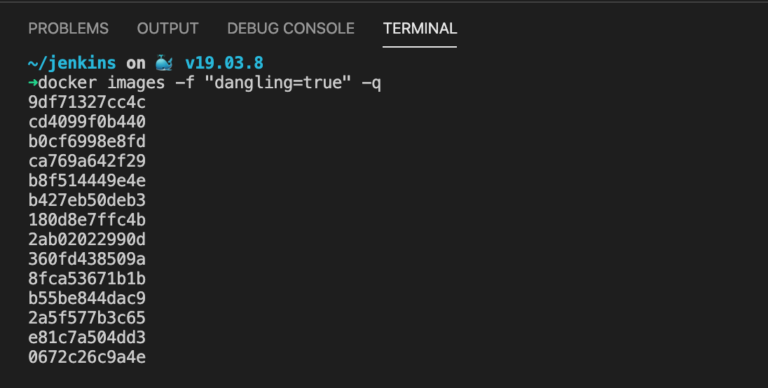Click image ID e81c7a504dd3
The height and width of the screenshot is (388, 768).
pyautogui.click(x=87, y=338)
